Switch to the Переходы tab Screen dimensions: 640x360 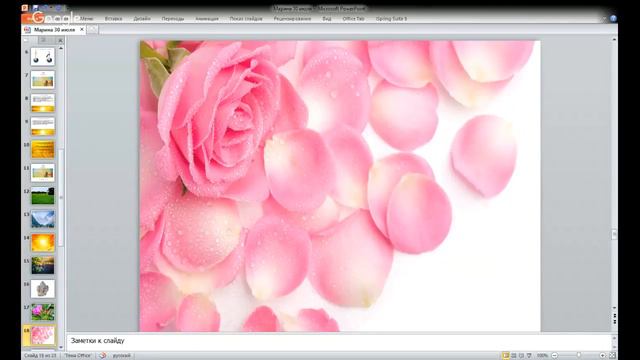(173, 19)
